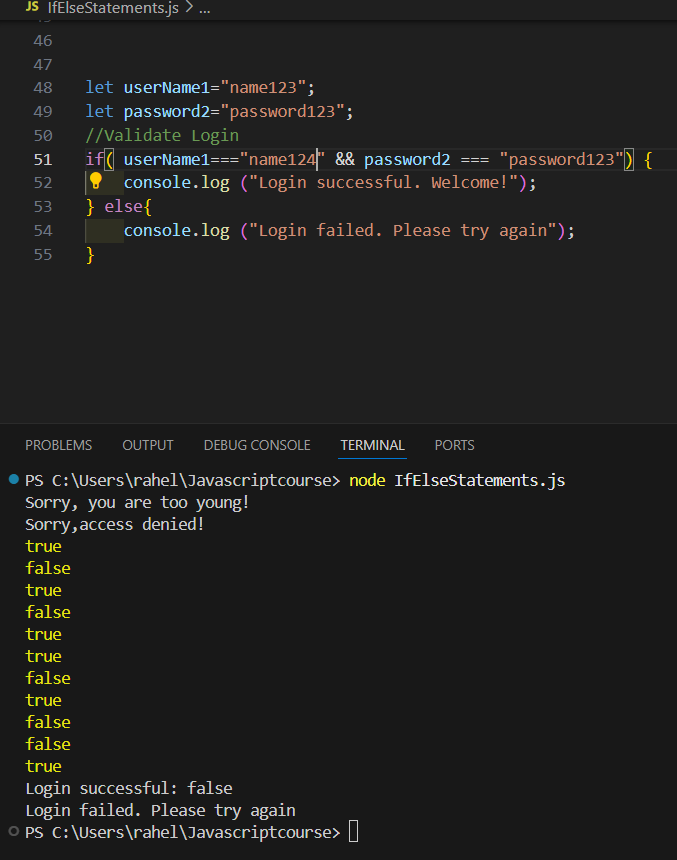Viewport: 677px width, 860px height.
Task: Click the closing brace on line 55
Action: (x=90, y=255)
